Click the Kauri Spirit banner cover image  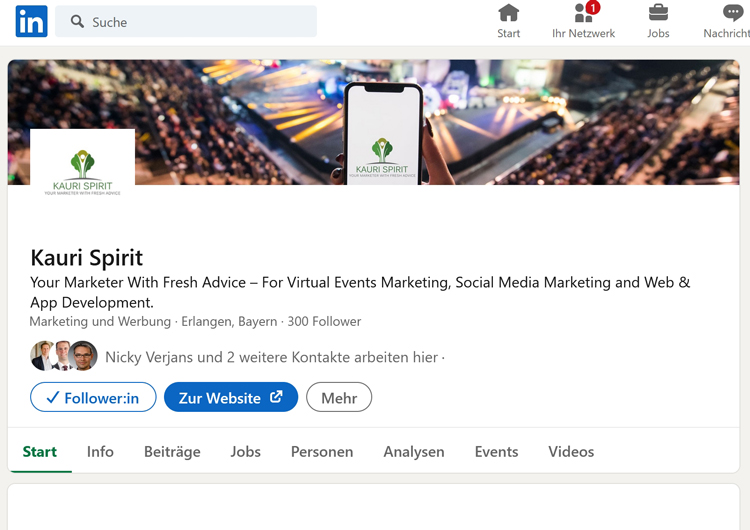point(374,122)
